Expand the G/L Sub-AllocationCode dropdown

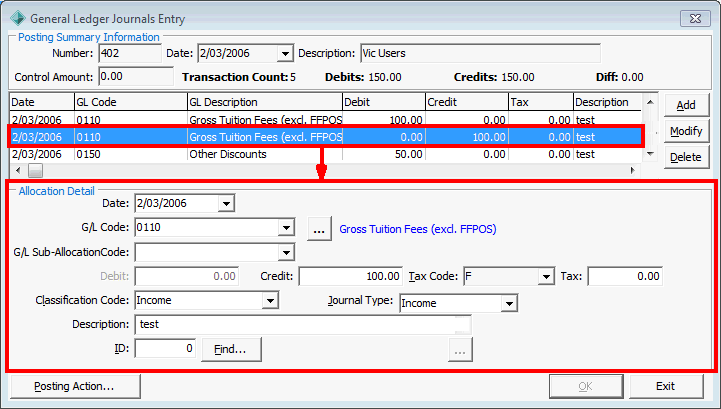286,253
